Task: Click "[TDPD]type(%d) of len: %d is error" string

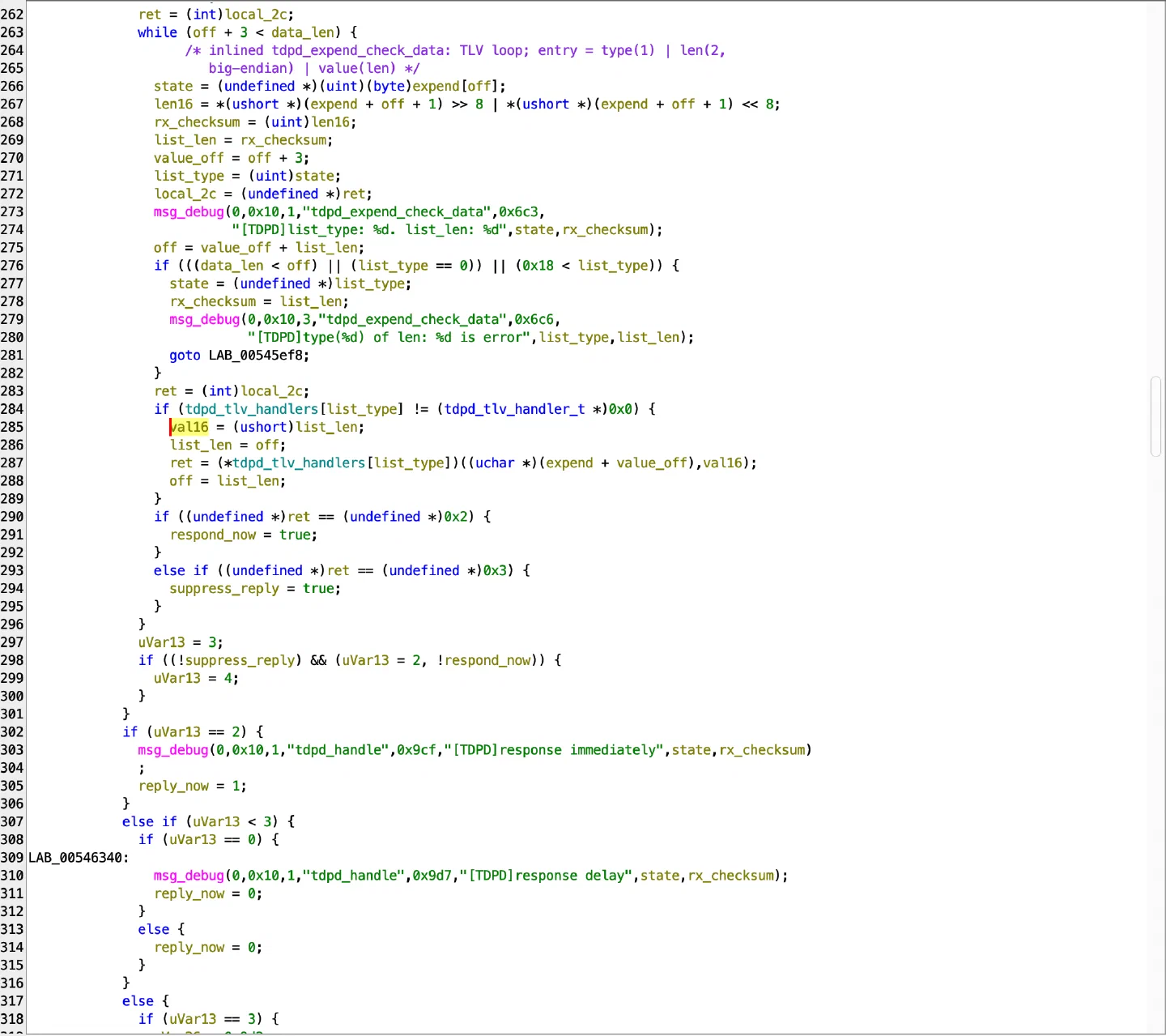Action: tap(389, 337)
